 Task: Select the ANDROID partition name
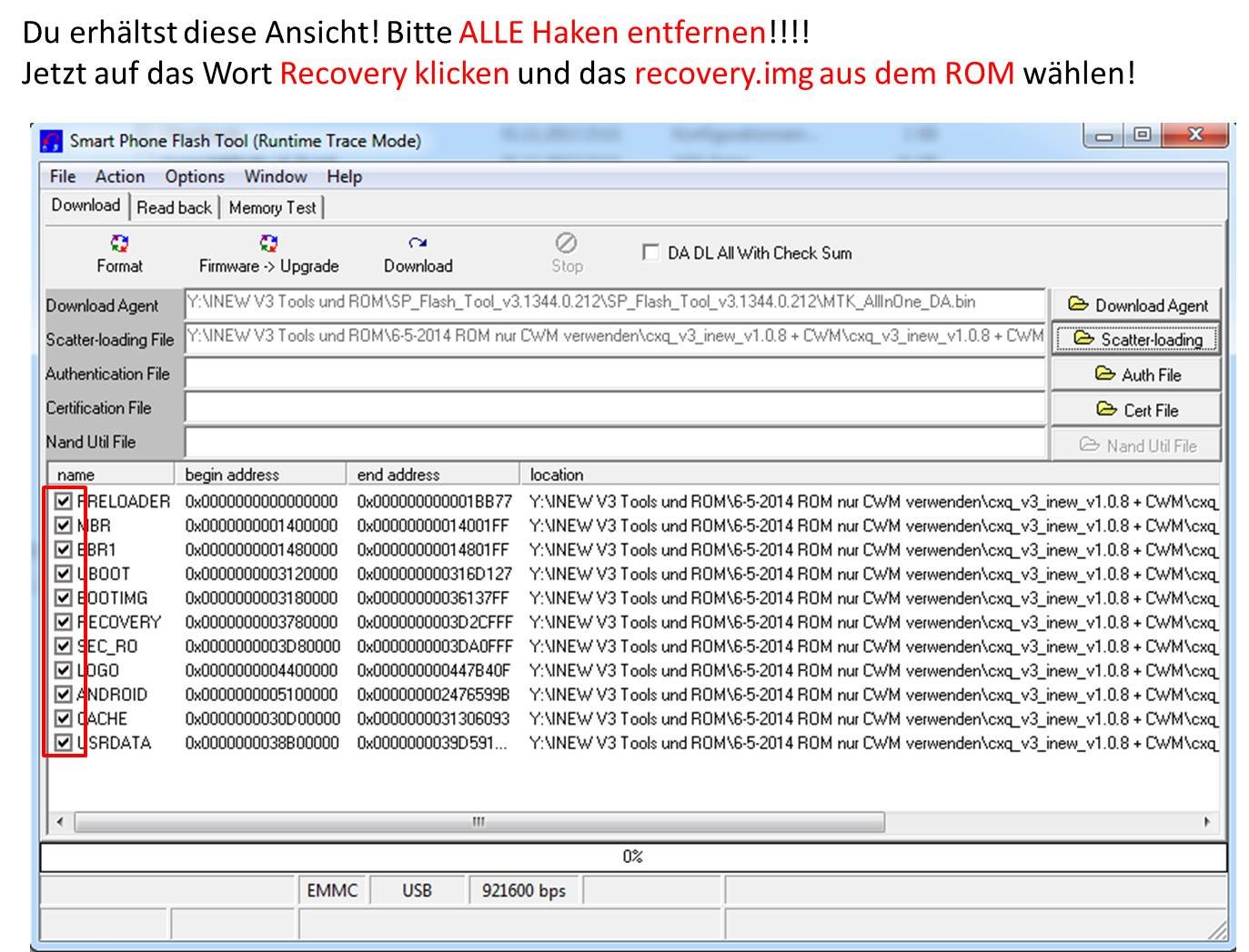point(113,694)
